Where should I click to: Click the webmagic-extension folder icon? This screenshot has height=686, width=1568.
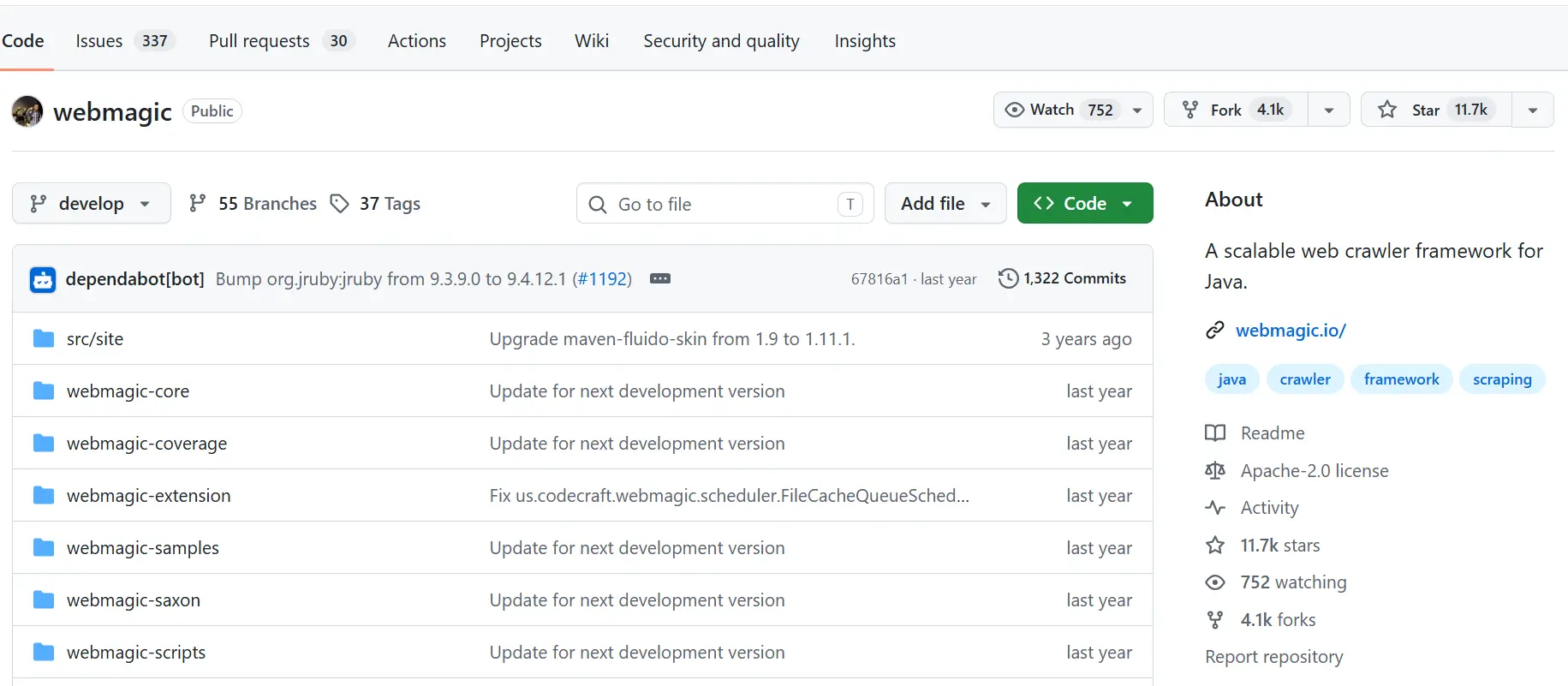click(x=44, y=496)
